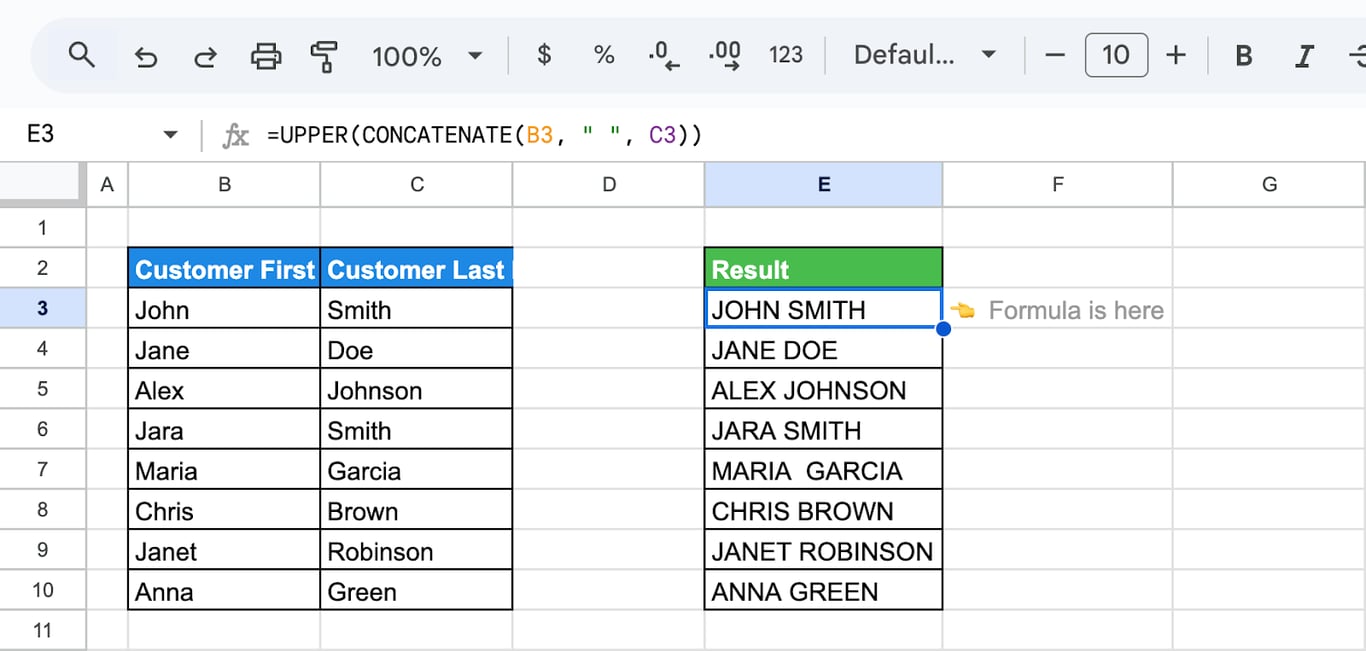Select row 2 header
This screenshot has height=651, width=1366.
click(43, 268)
